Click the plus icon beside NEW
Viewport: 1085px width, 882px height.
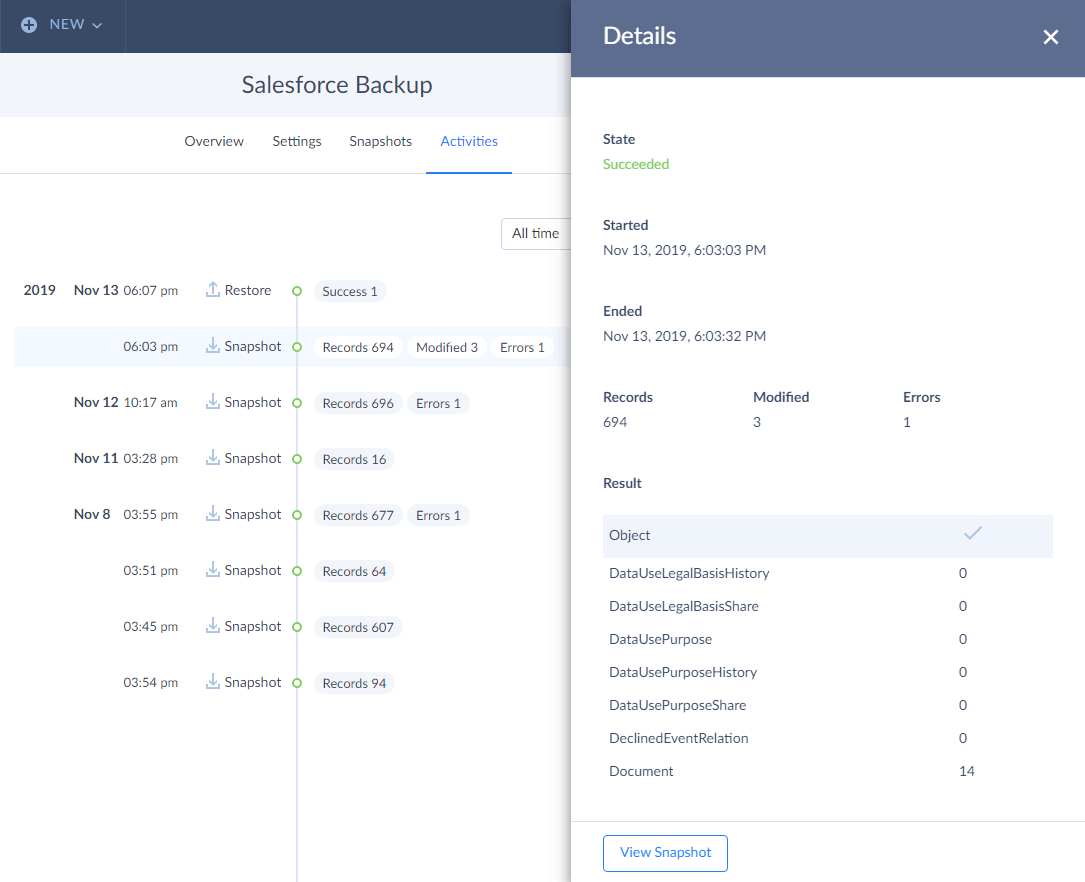tap(29, 25)
